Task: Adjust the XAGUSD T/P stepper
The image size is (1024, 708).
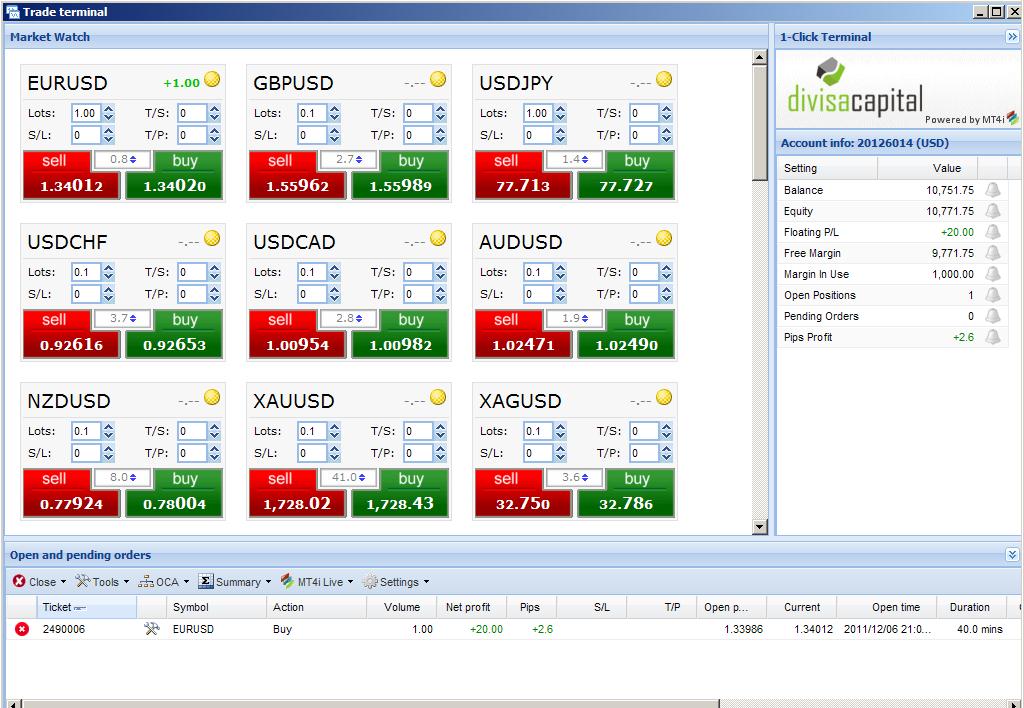Action: tap(666, 453)
